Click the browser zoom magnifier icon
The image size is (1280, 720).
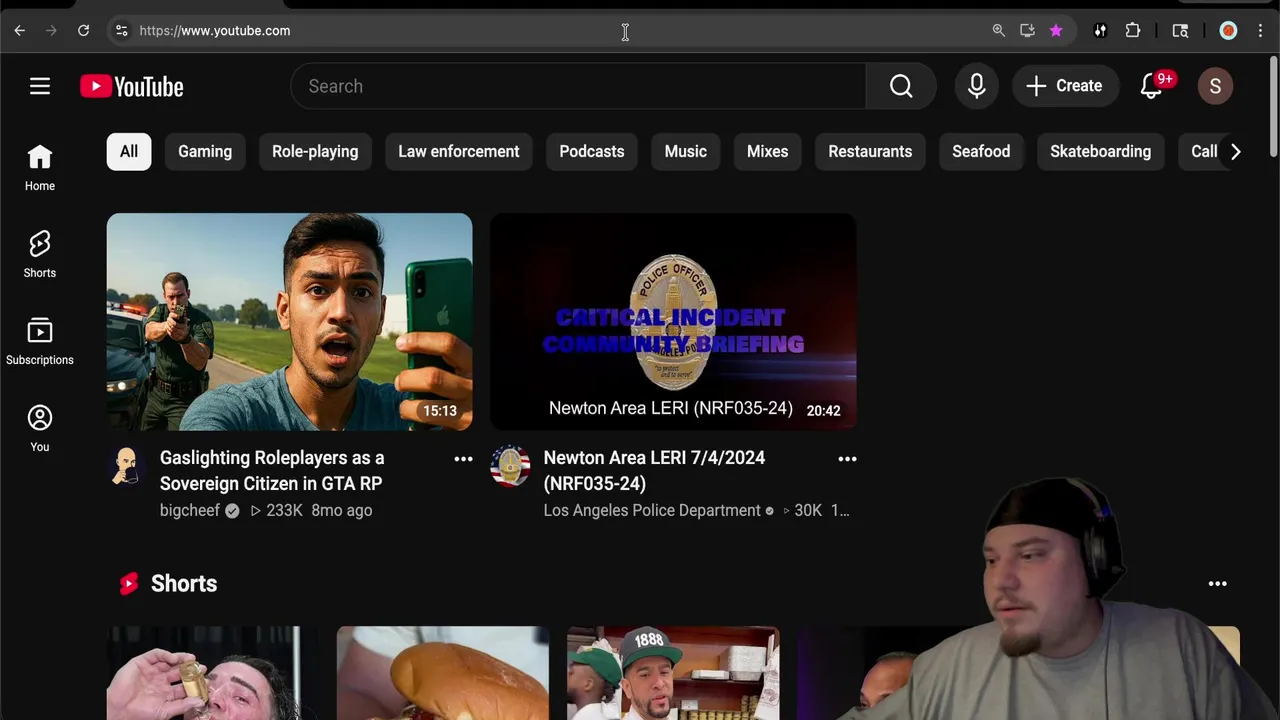998,31
